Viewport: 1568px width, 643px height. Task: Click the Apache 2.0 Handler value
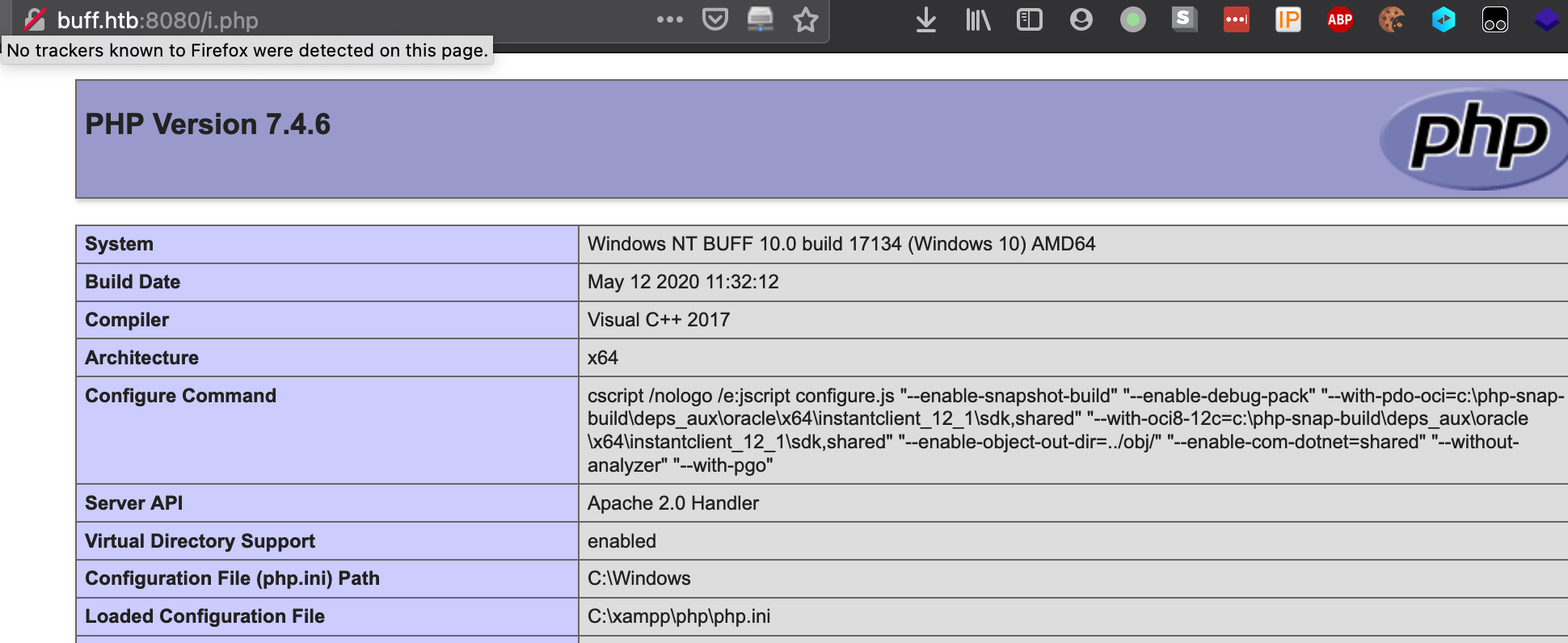673,503
